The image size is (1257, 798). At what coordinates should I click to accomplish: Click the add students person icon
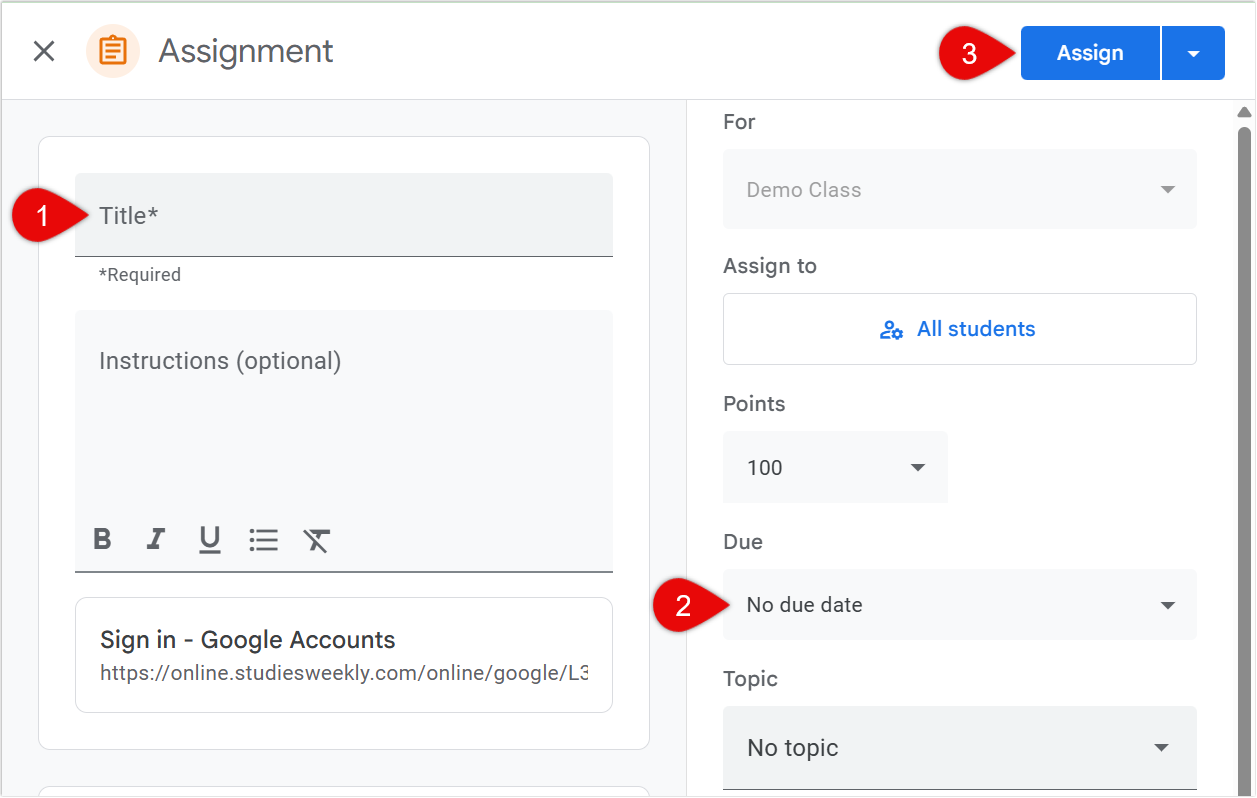(891, 328)
